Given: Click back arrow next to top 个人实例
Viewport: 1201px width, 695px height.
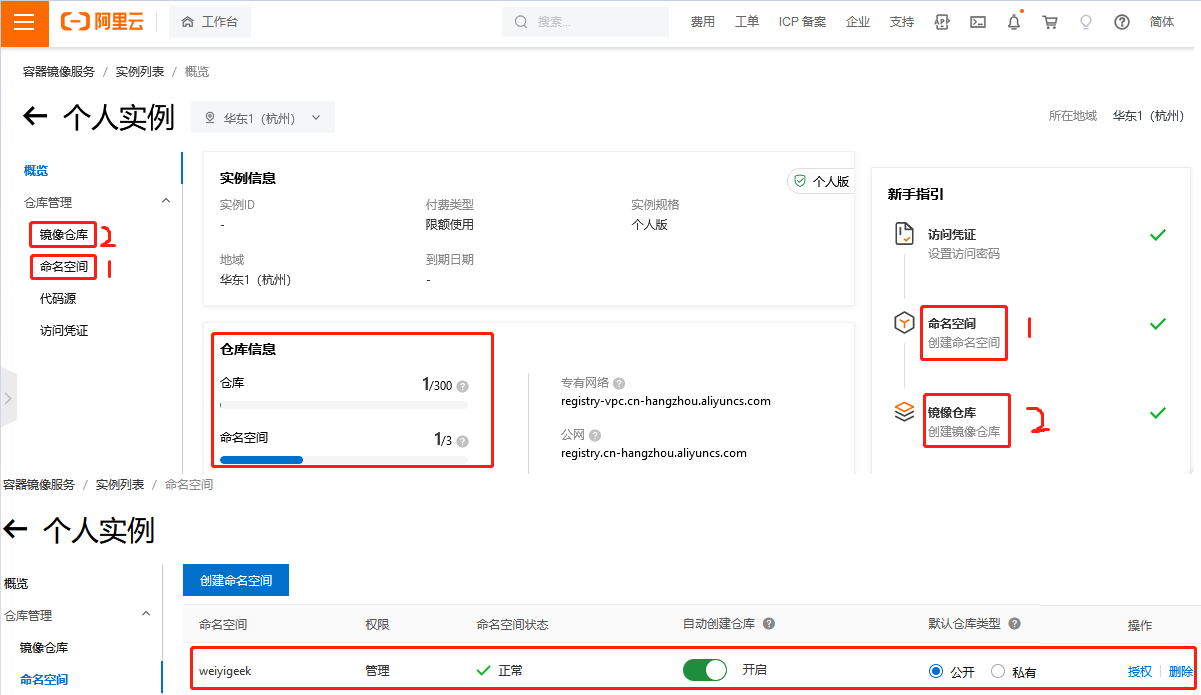Looking at the screenshot, I should (x=35, y=117).
